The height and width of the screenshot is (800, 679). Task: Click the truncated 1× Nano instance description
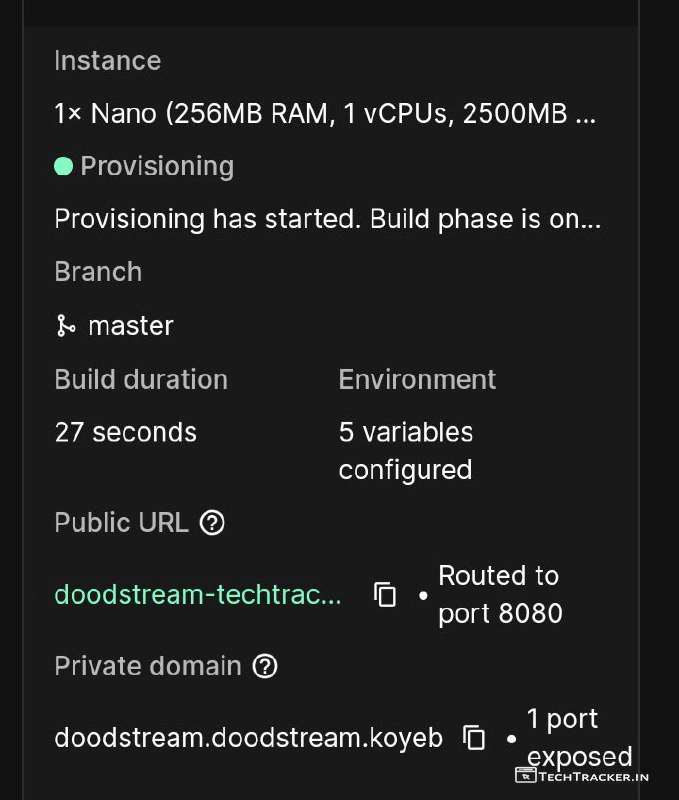(x=325, y=113)
